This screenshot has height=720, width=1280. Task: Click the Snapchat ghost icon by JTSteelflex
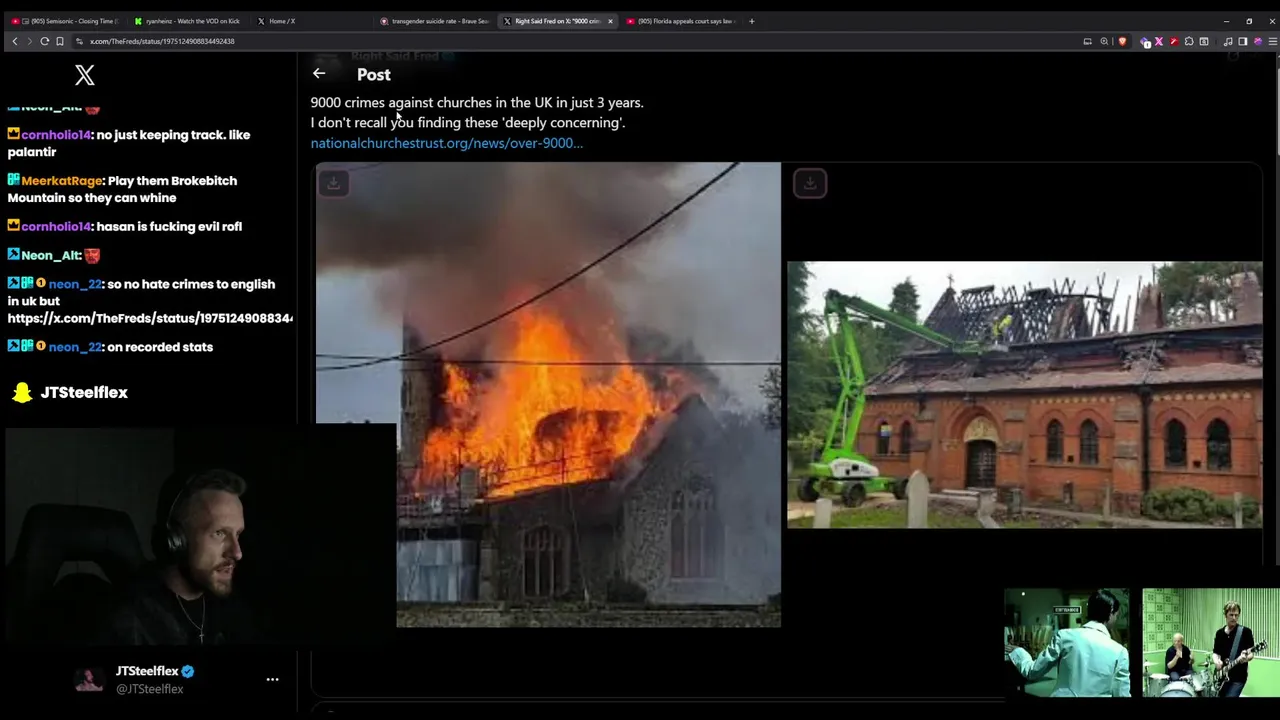[x=22, y=393]
